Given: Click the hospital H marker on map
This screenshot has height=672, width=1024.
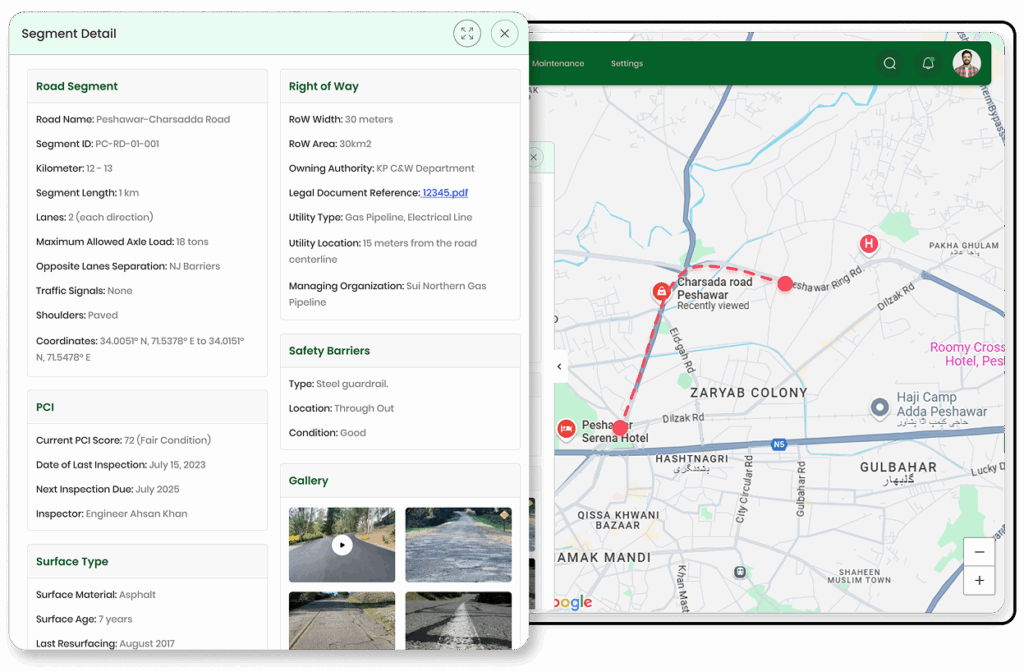Looking at the screenshot, I should coord(869,244).
